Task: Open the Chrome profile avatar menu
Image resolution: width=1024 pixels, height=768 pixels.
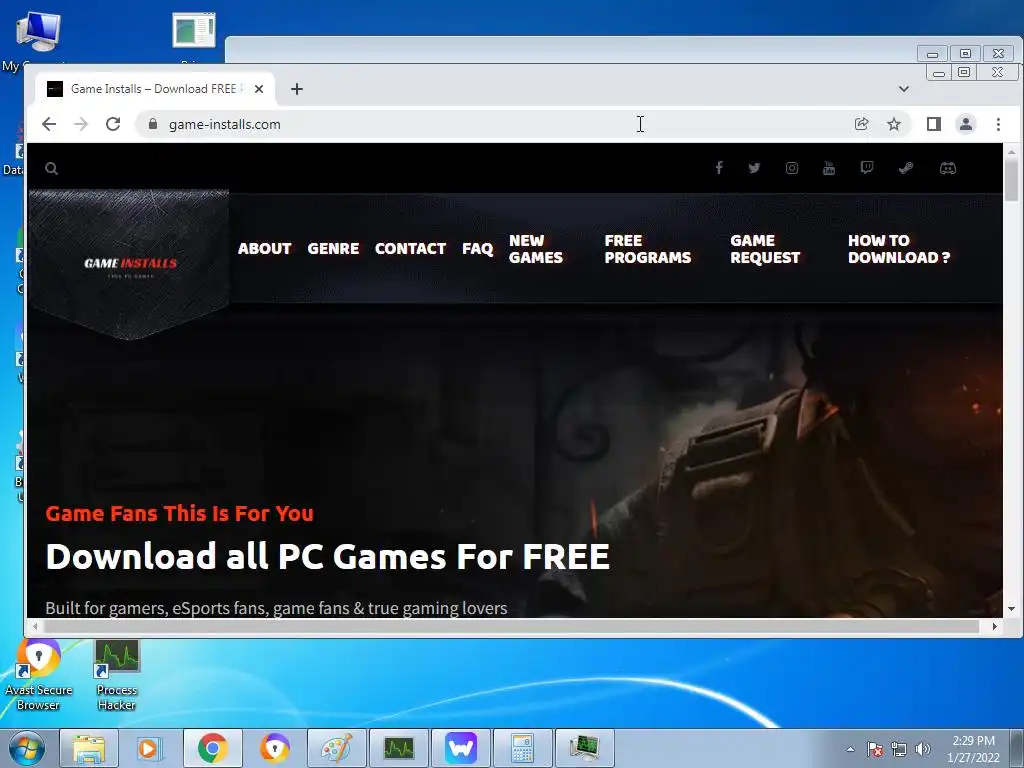Action: 966,124
